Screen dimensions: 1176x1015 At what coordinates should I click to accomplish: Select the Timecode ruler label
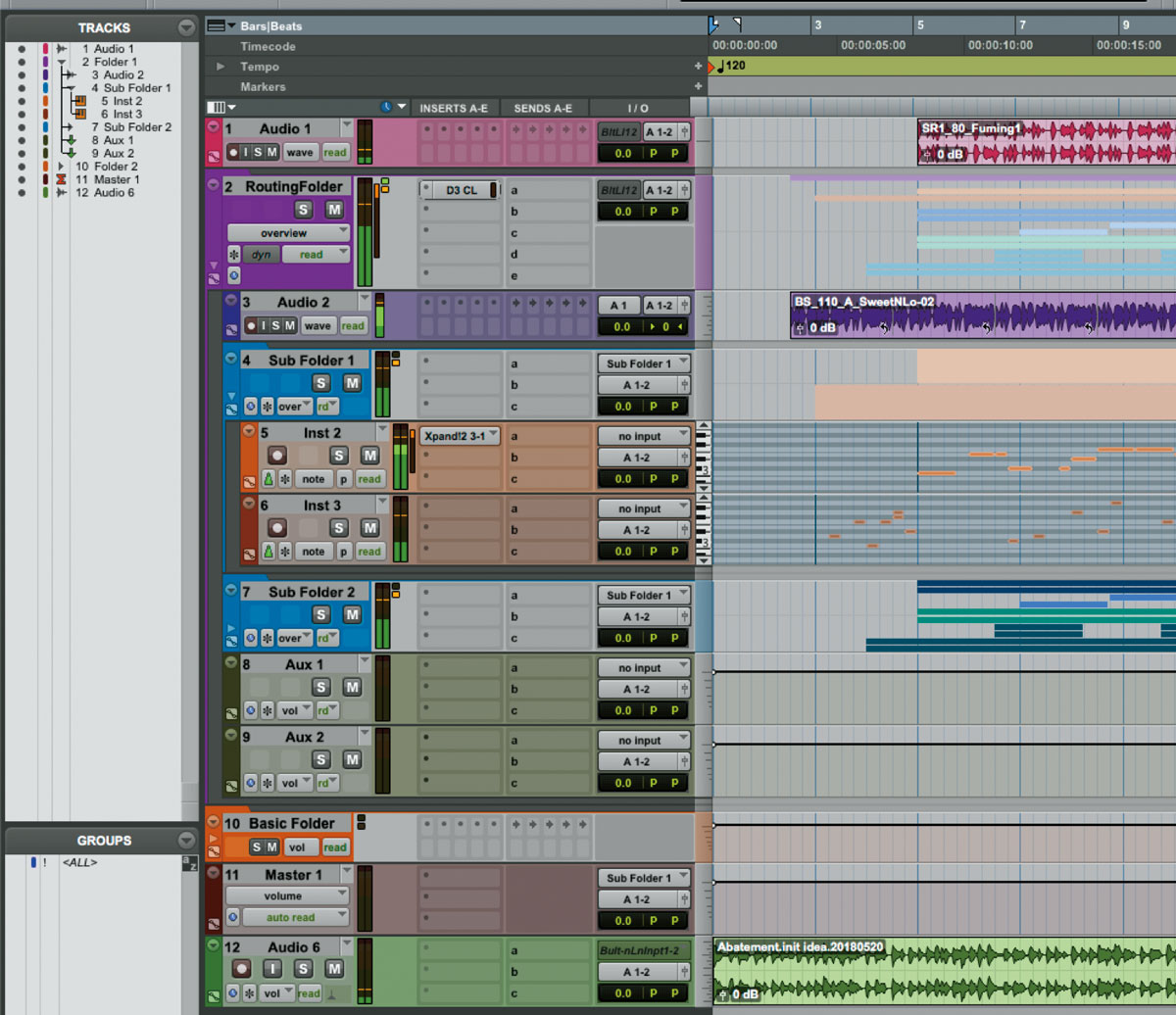point(268,46)
